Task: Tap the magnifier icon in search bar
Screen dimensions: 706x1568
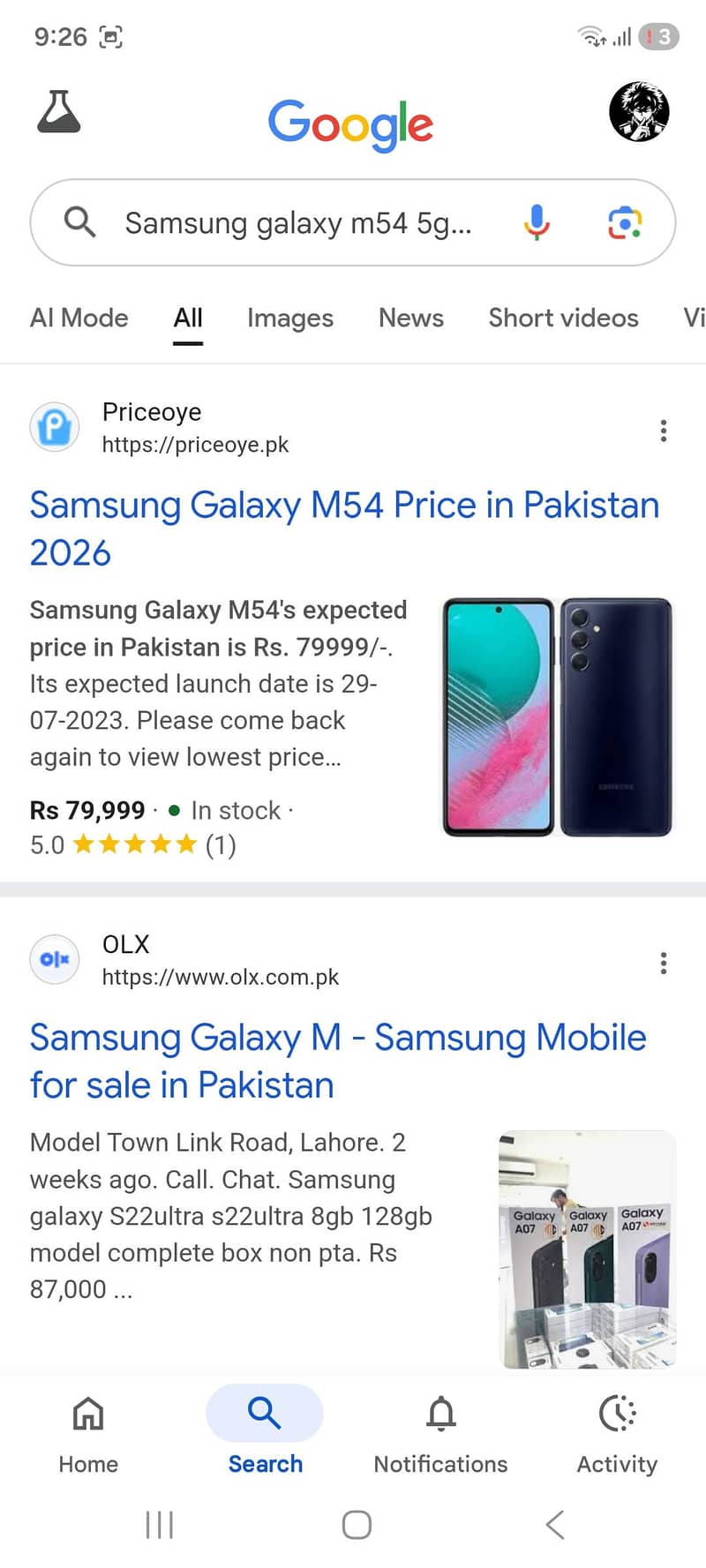Action: (x=79, y=222)
